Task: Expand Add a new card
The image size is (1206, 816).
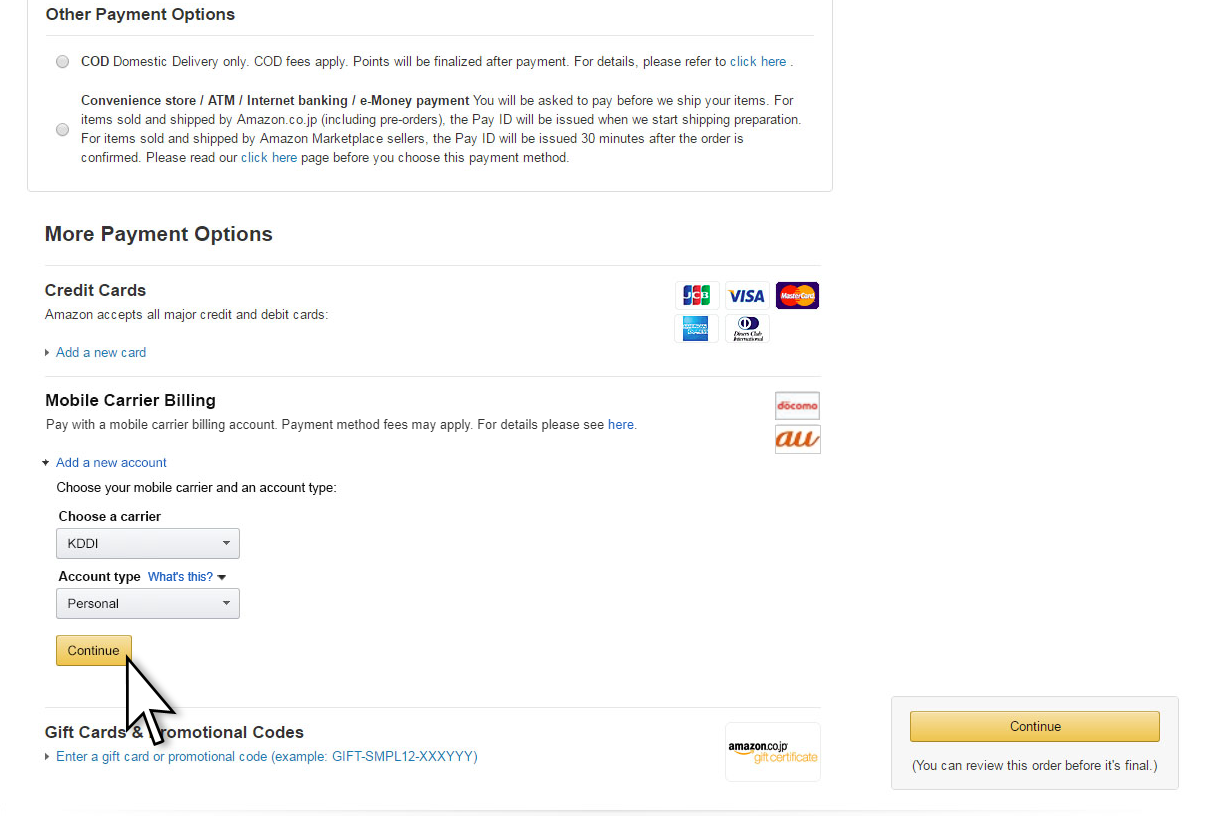Action: click(x=100, y=353)
